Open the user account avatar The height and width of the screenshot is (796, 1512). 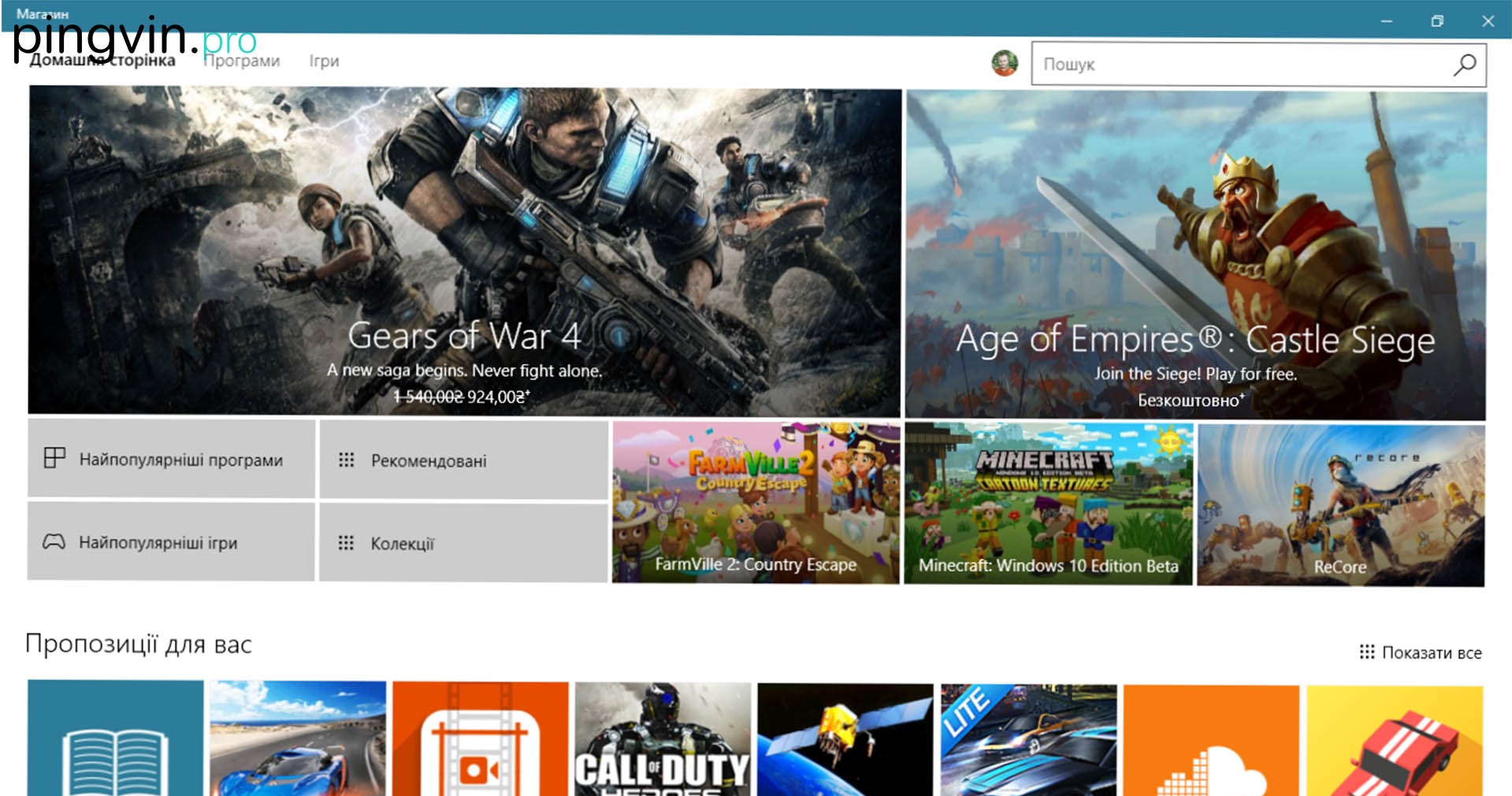coord(1004,63)
